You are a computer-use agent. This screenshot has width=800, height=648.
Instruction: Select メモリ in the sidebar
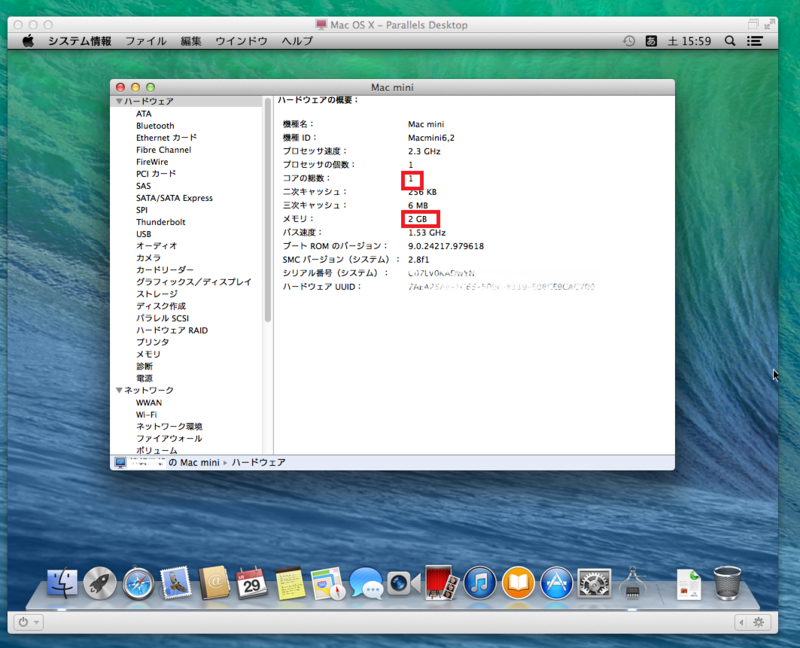click(x=148, y=354)
